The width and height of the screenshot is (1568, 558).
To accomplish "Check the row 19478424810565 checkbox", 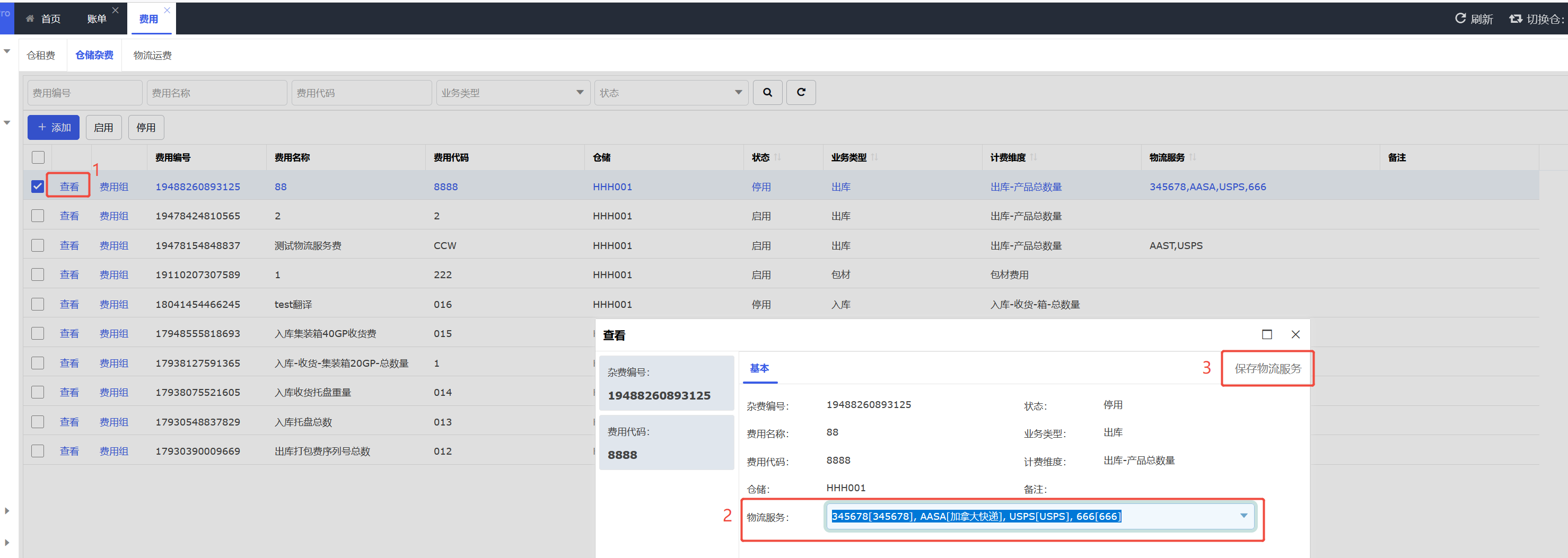I will coord(38,216).
